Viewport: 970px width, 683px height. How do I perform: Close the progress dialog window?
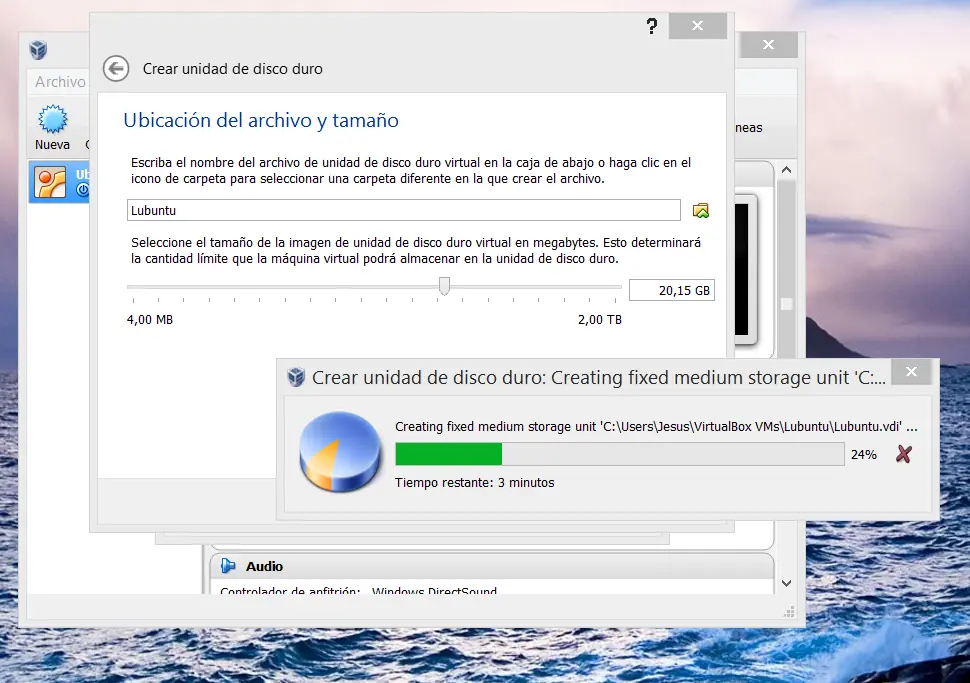point(911,371)
